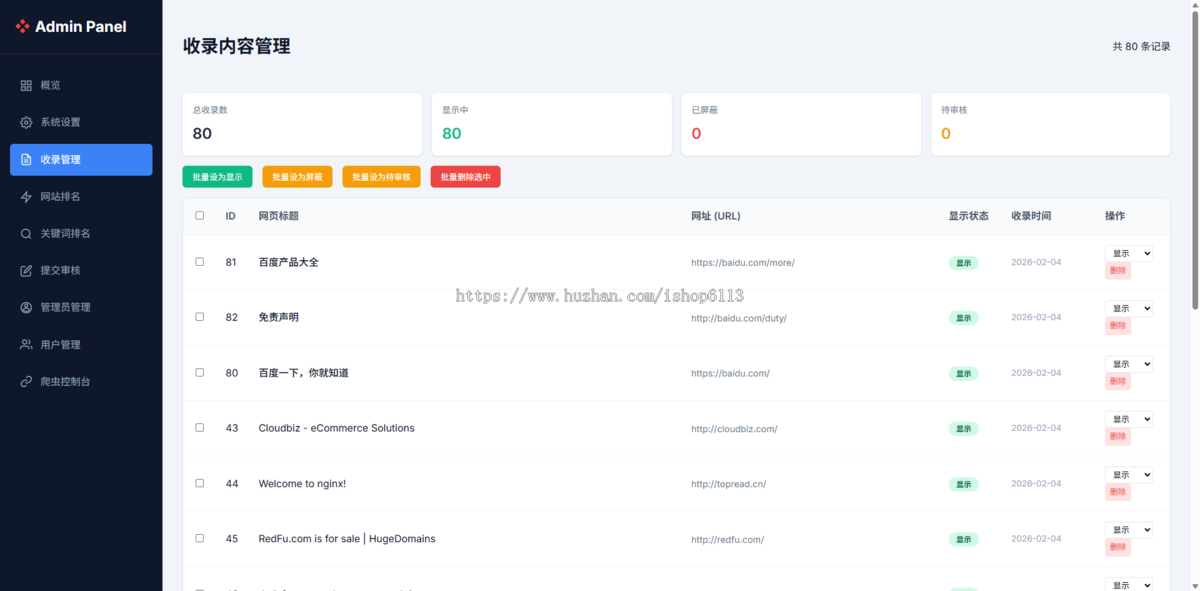Click the edit icon for 提交审核
This screenshot has height=591, width=1200.
tap(26, 271)
